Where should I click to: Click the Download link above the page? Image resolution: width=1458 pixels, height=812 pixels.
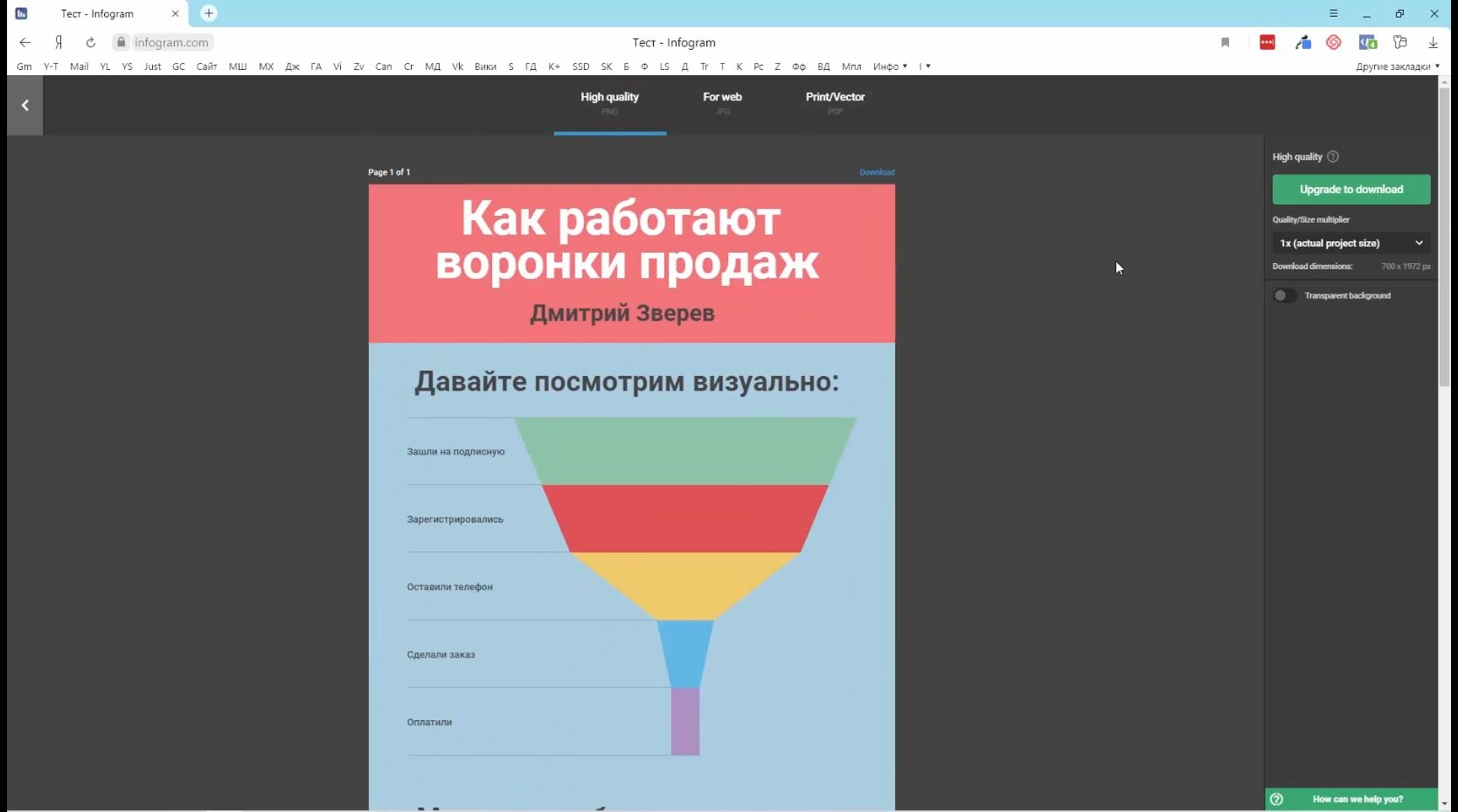[x=877, y=172]
